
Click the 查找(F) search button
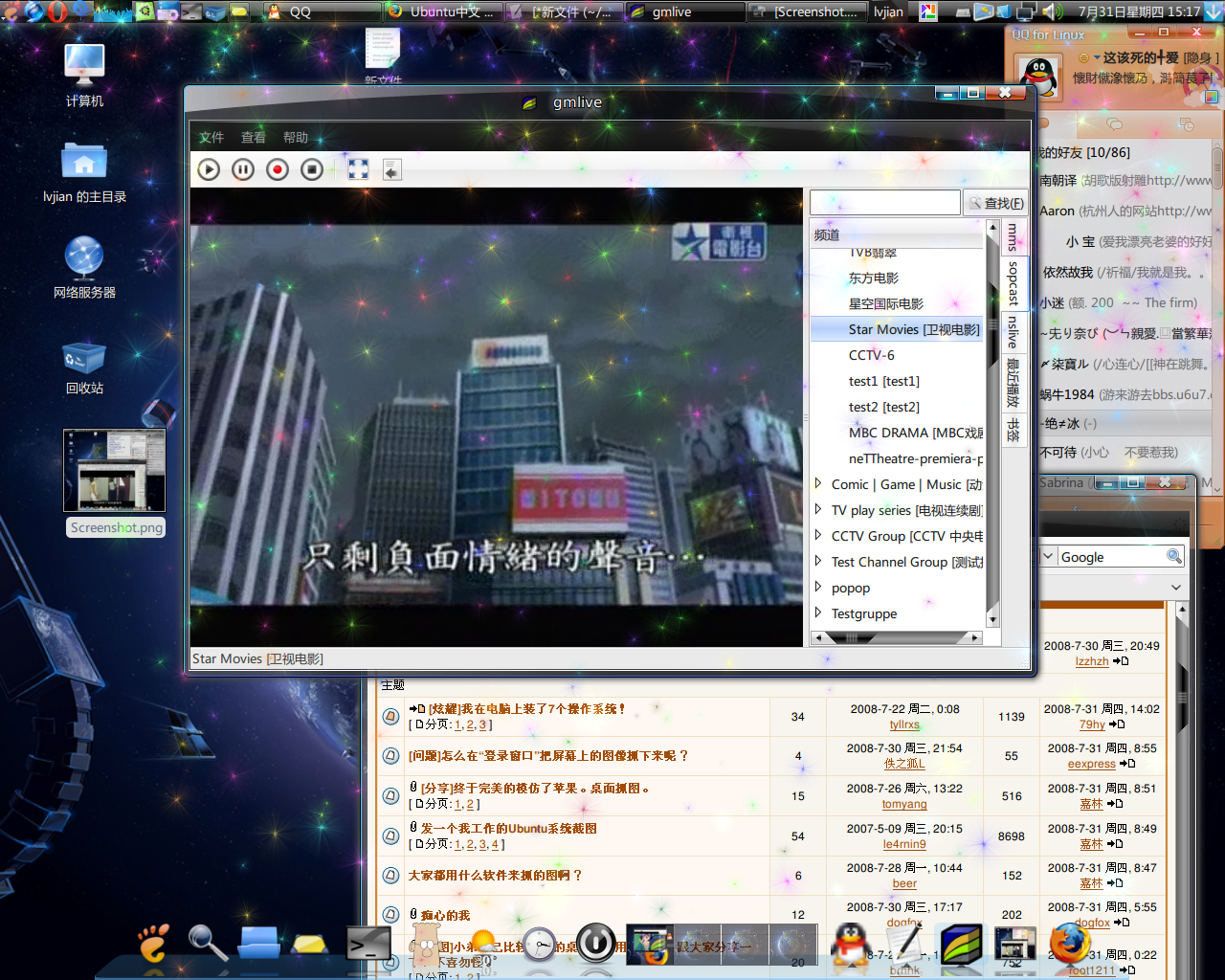click(995, 203)
